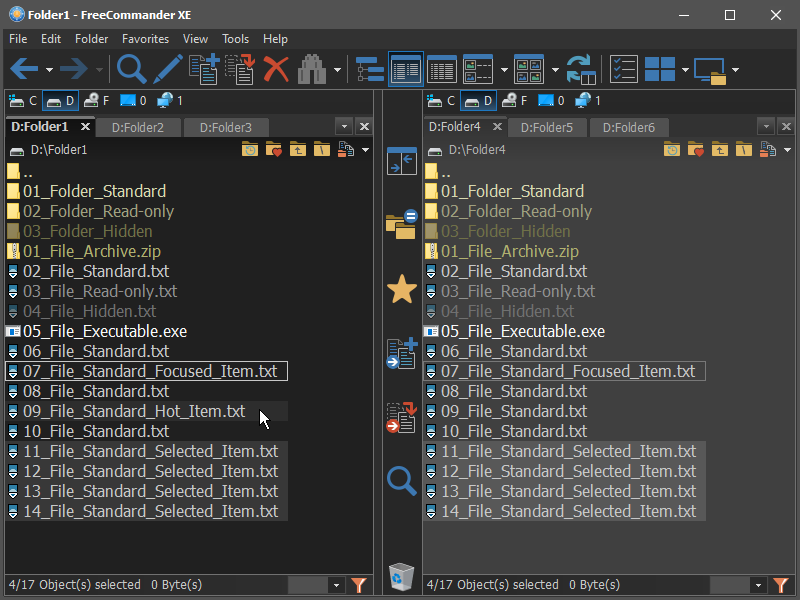
Task: Select drive C in the right drive bar
Action: click(x=441, y=100)
